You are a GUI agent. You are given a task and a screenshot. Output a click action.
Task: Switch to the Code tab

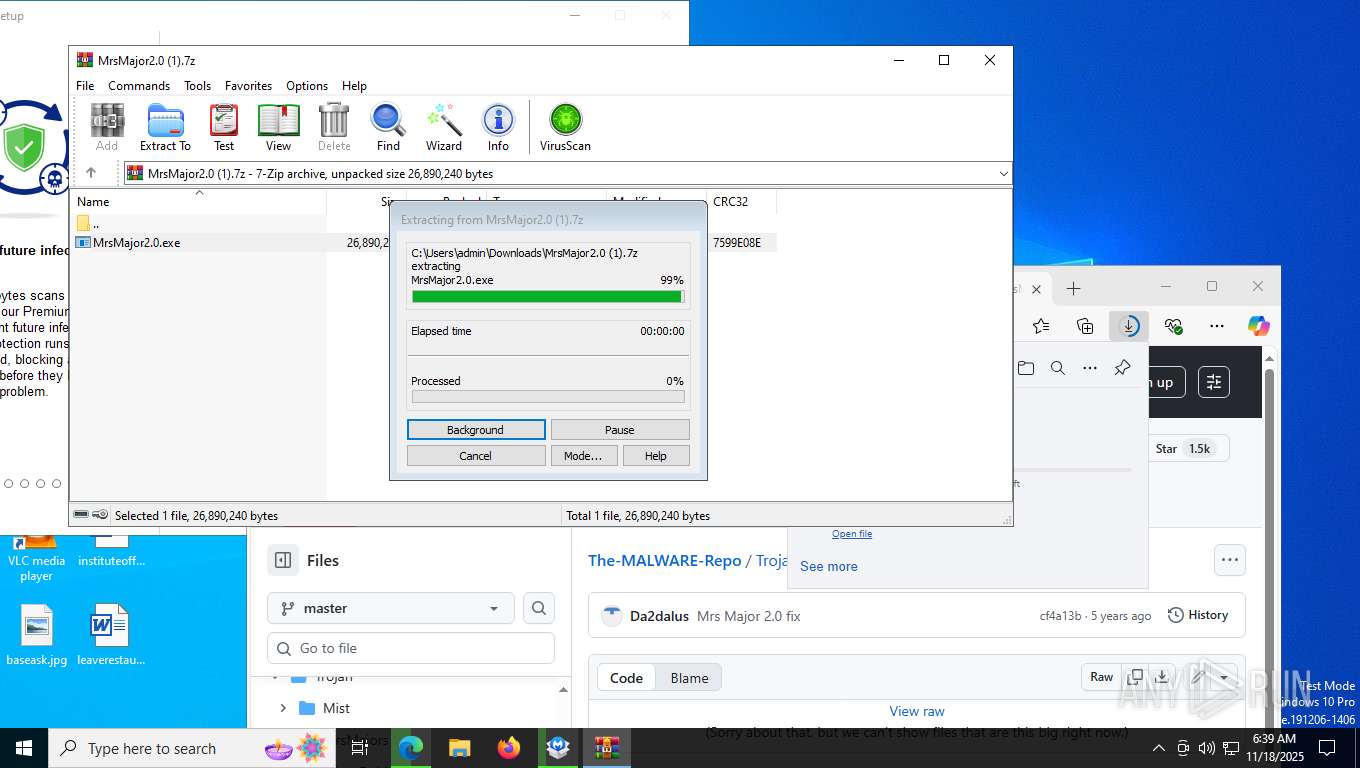[x=626, y=678]
